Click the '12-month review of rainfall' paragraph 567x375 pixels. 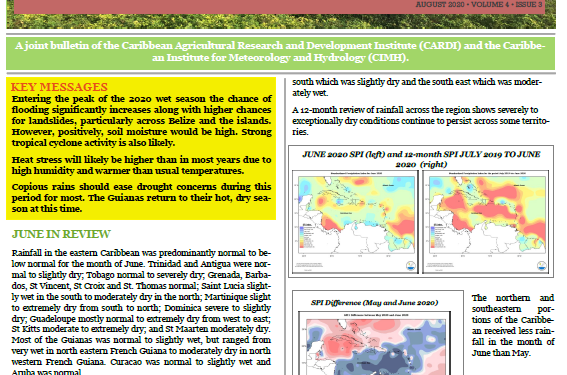coord(421,121)
